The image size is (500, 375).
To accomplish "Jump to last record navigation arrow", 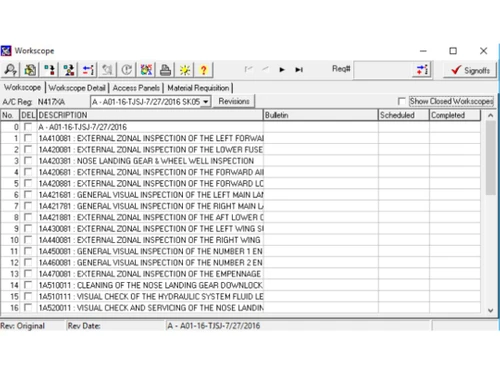I will coord(299,70).
